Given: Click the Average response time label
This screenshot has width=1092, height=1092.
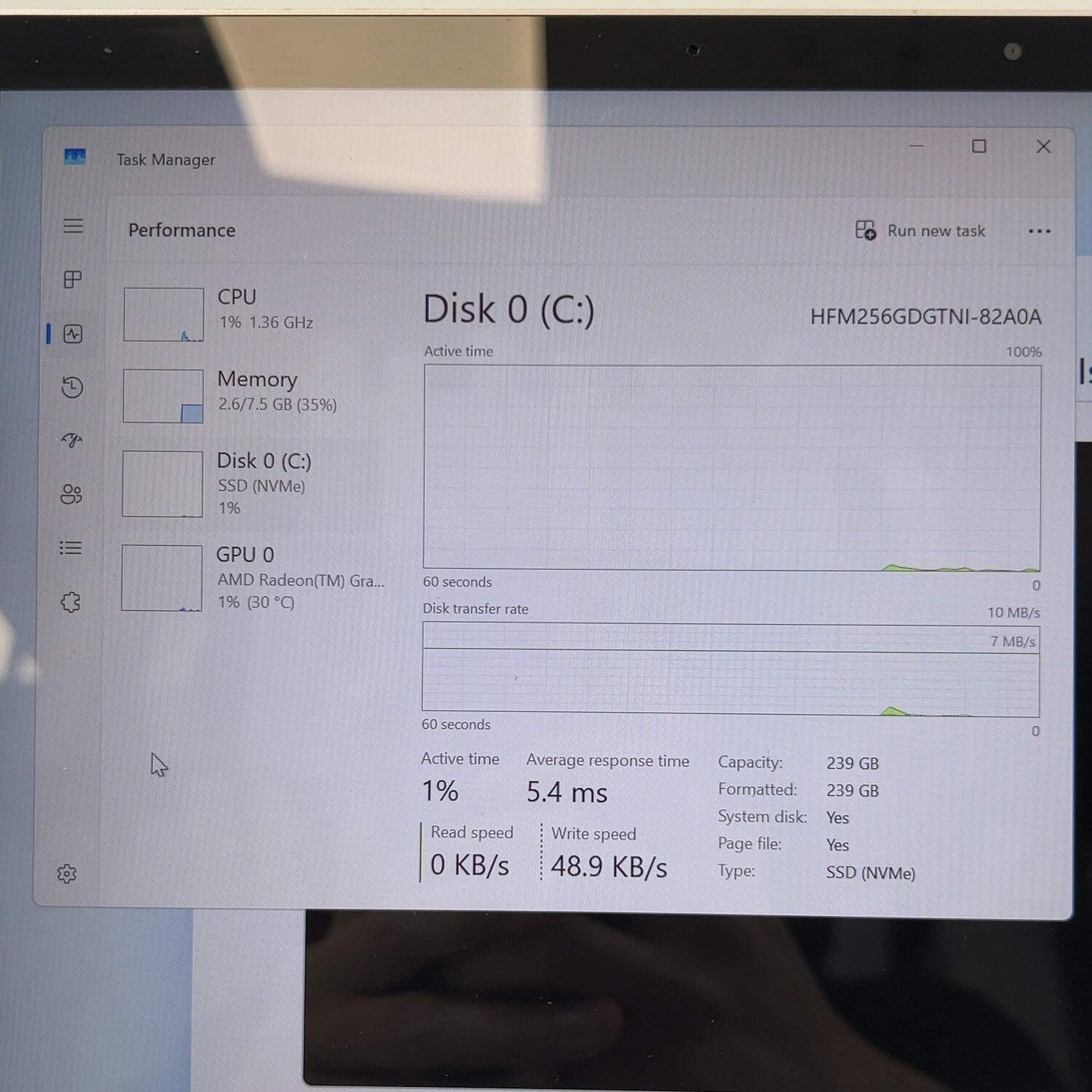Looking at the screenshot, I should click(608, 760).
